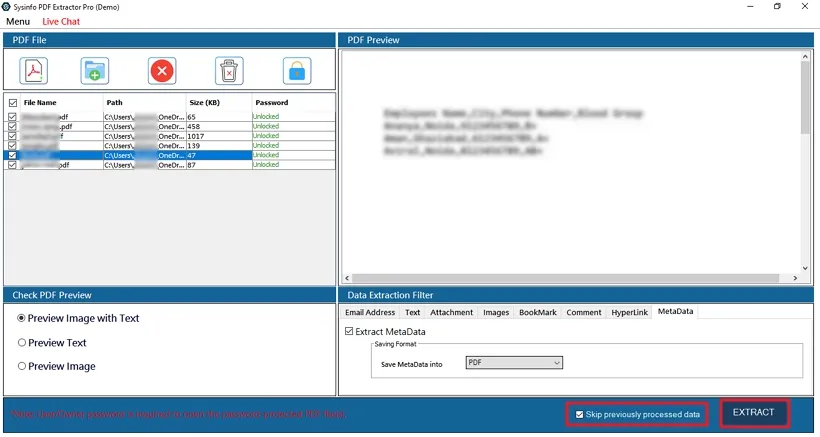
Task: Click the preview horizontal scrollbar thumb
Action: coord(565,278)
